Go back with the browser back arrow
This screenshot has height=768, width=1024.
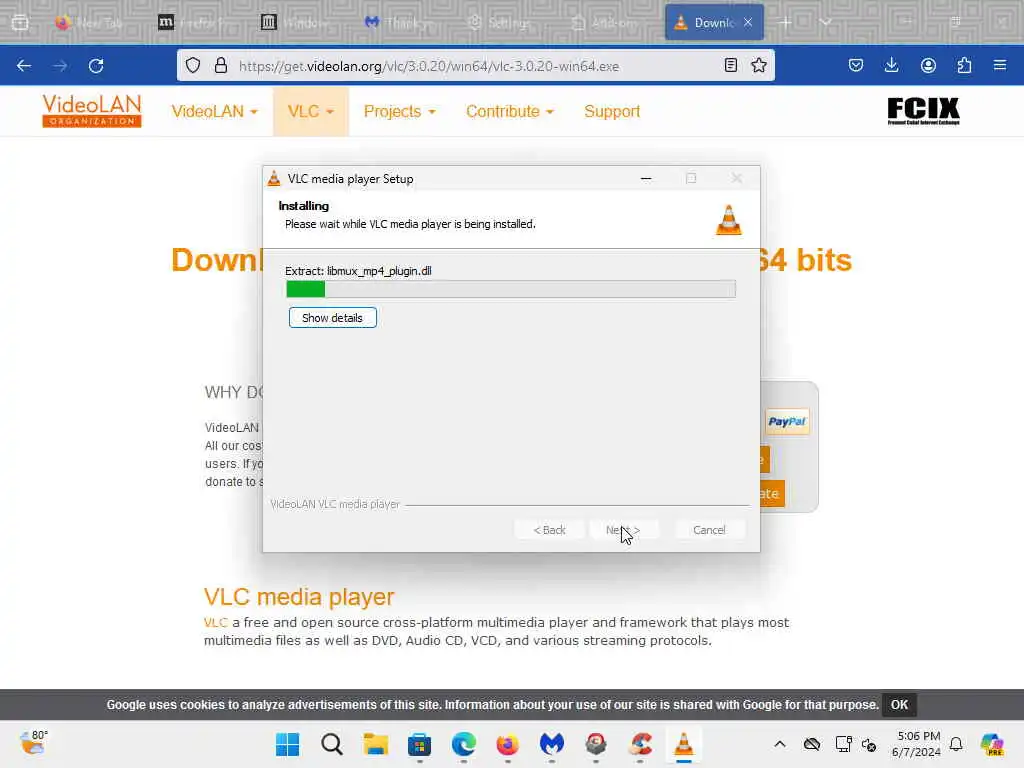click(24, 66)
